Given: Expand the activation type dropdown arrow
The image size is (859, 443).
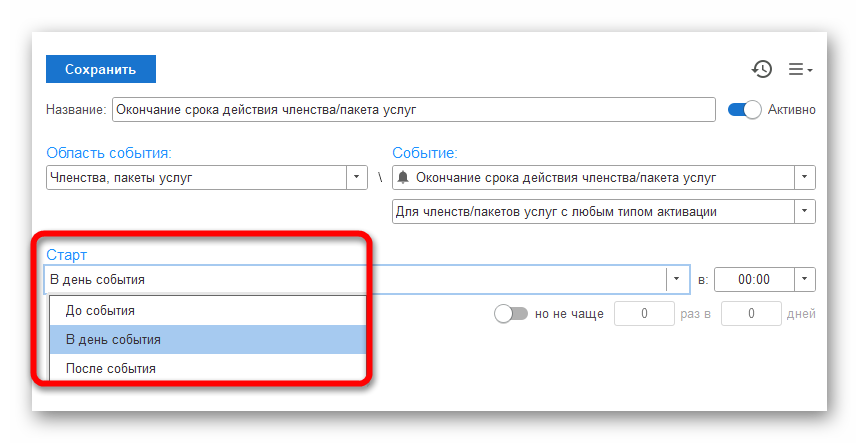Looking at the screenshot, I should click(805, 211).
